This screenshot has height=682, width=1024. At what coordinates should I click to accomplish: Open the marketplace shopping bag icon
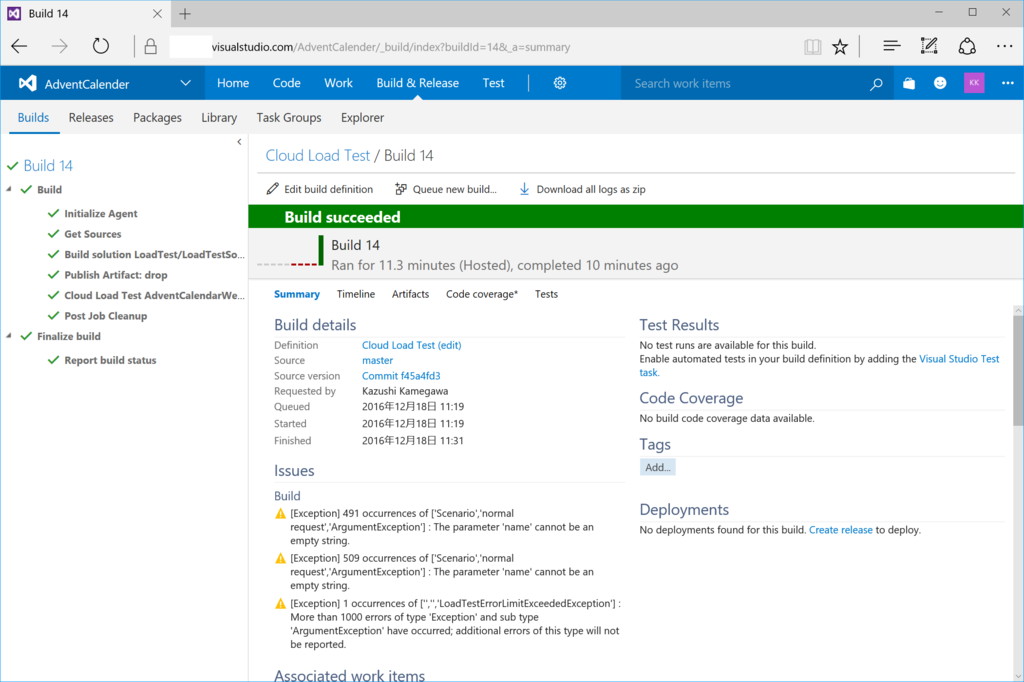point(908,83)
